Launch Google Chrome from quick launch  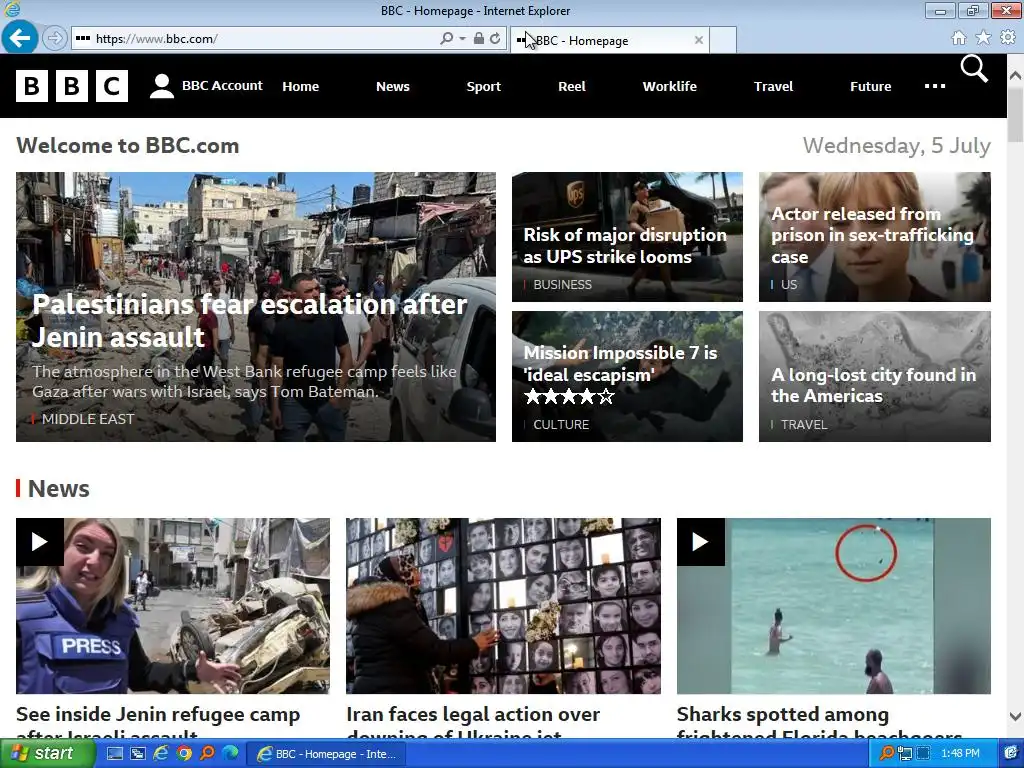pos(184,754)
